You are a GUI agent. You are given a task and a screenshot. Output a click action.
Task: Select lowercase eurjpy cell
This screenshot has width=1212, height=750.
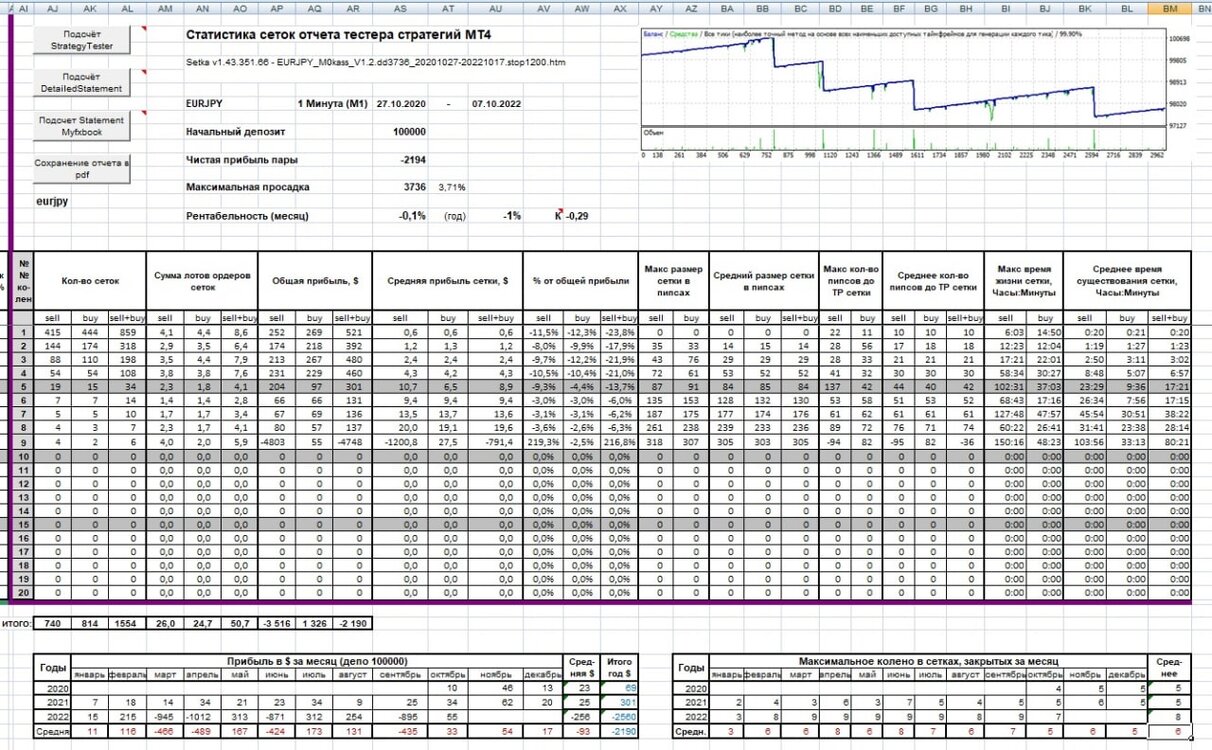52,201
